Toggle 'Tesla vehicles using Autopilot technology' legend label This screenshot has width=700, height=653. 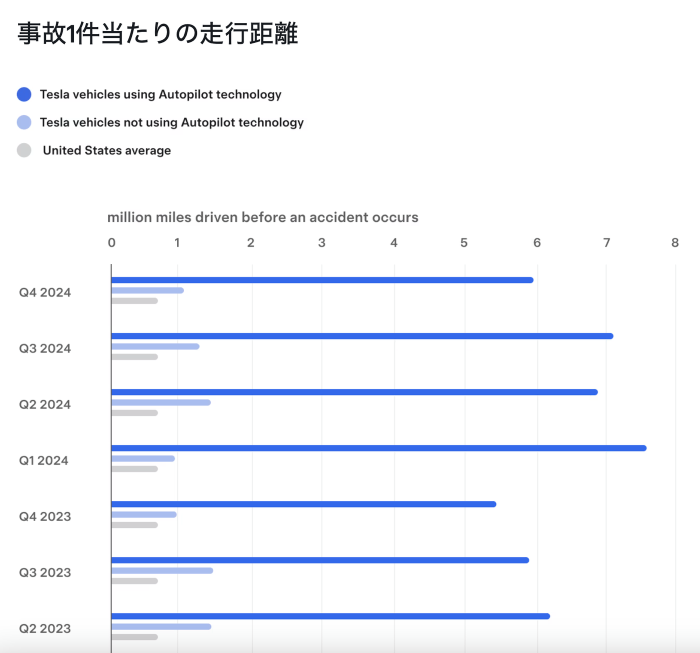(x=160, y=95)
